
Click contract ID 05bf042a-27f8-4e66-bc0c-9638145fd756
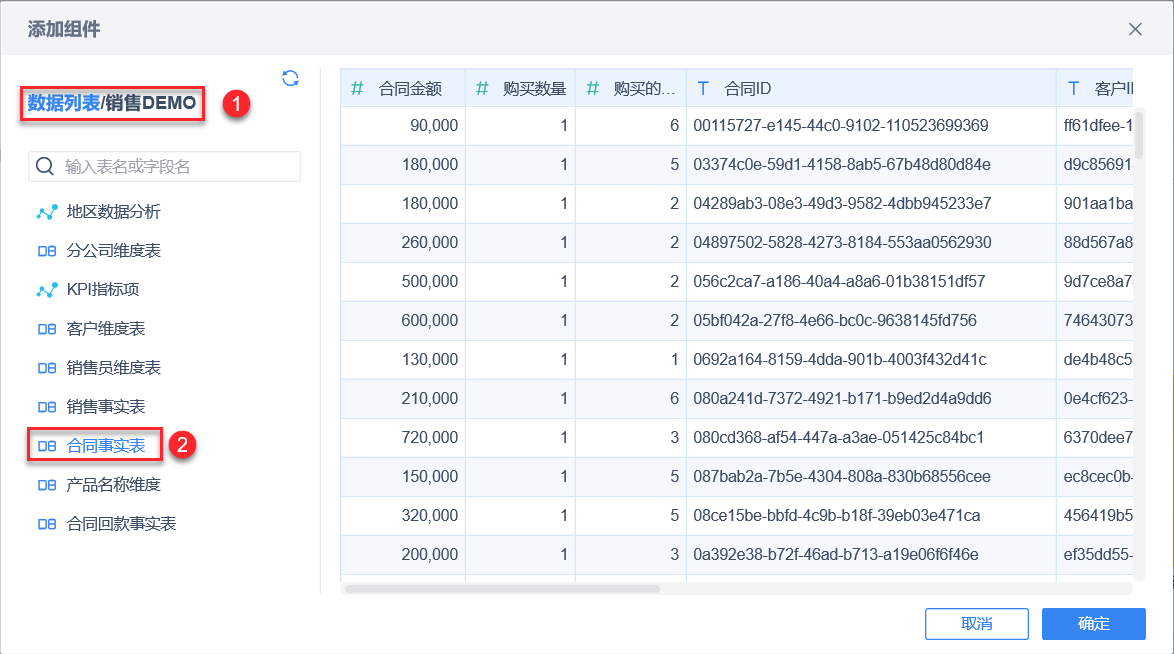[x=836, y=320]
